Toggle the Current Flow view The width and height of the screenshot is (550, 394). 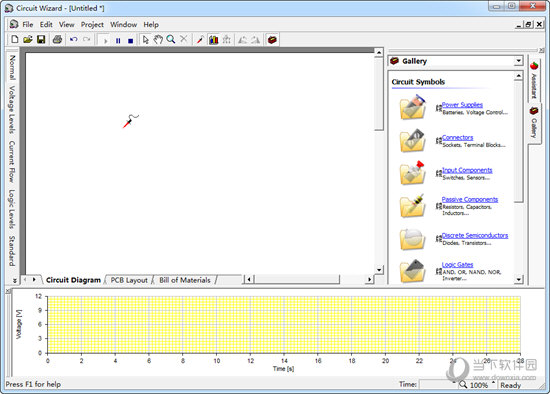(x=12, y=162)
